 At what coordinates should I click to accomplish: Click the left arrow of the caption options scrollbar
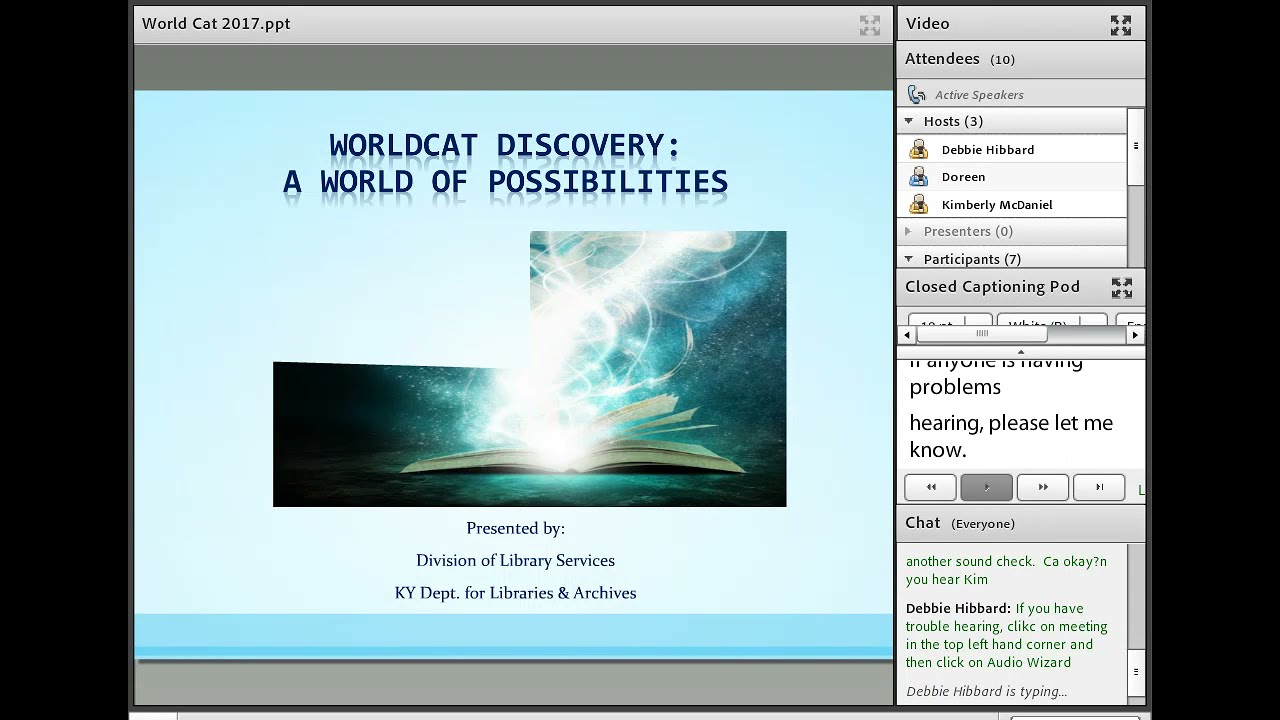point(908,335)
